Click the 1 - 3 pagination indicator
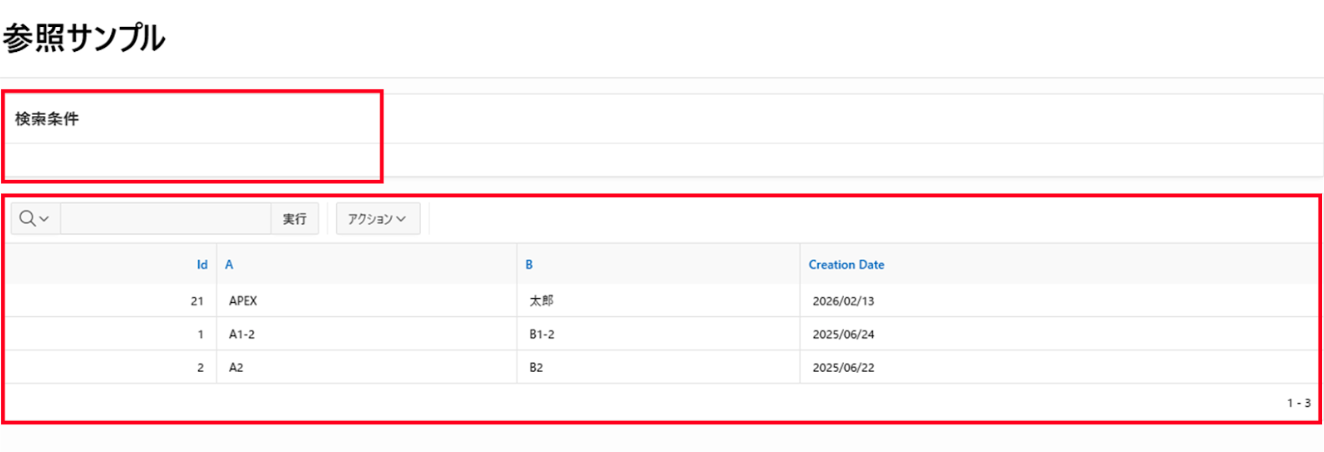 click(x=1298, y=403)
